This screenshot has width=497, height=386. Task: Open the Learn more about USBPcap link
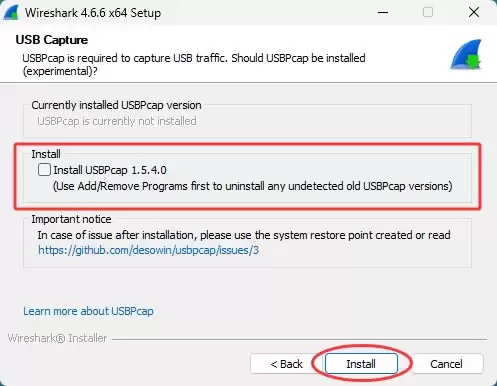tap(88, 311)
